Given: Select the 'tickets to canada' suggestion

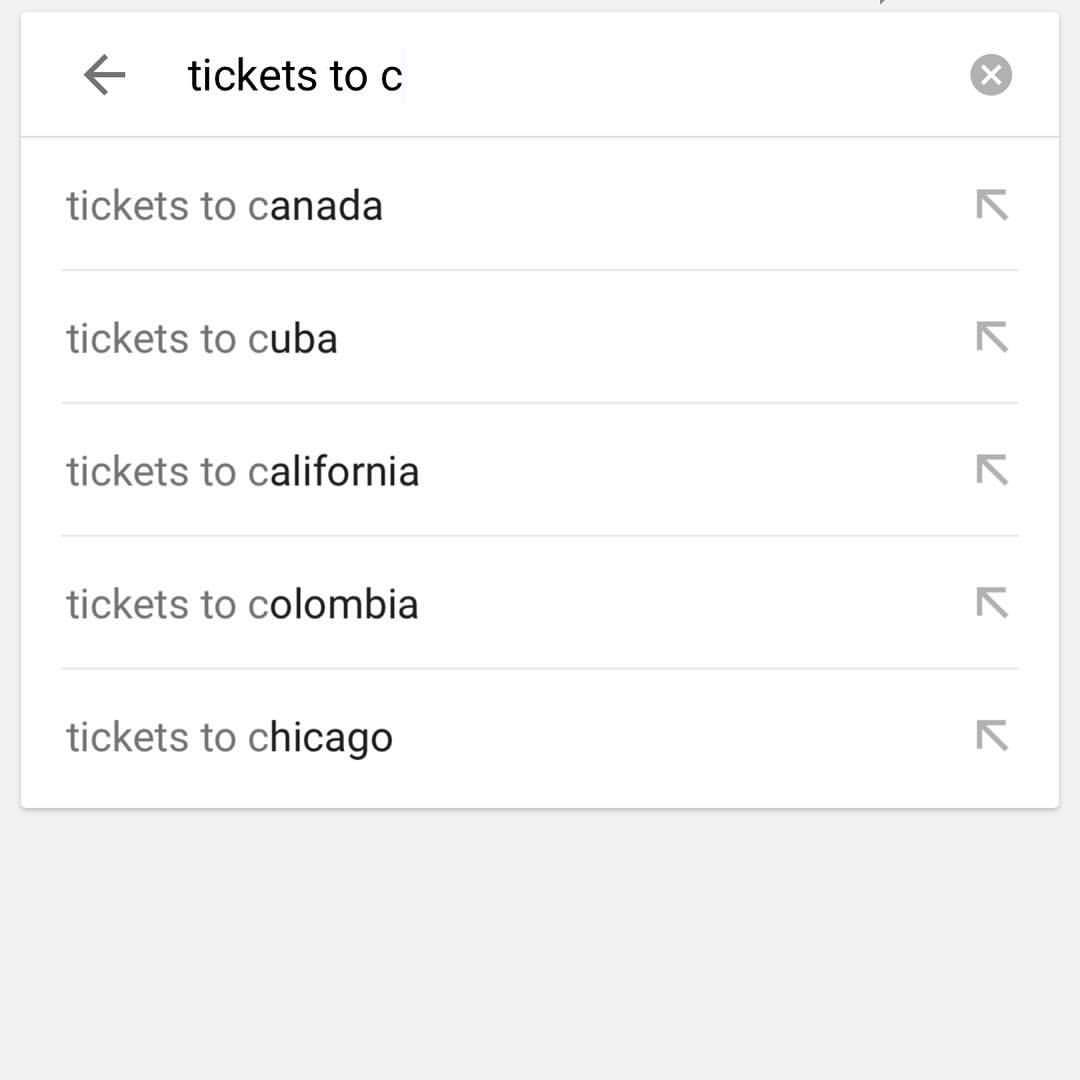Looking at the screenshot, I should click(x=540, y=205).
